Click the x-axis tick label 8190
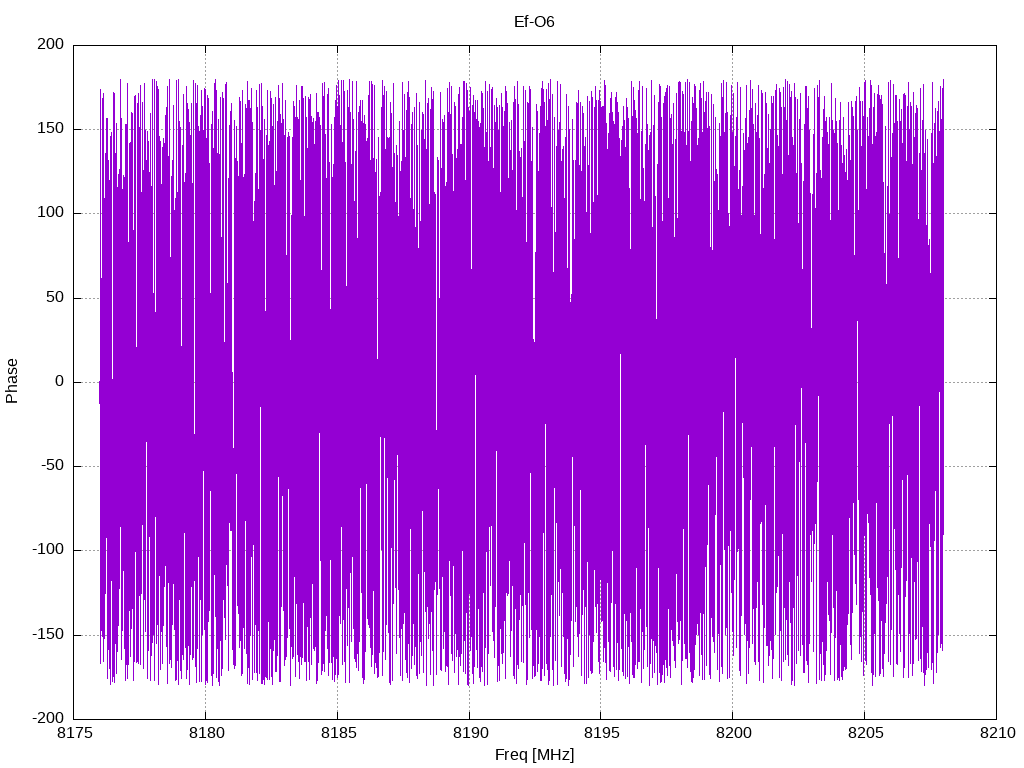1024x768 pixels. pyautogui.click(x=470, y=733)
